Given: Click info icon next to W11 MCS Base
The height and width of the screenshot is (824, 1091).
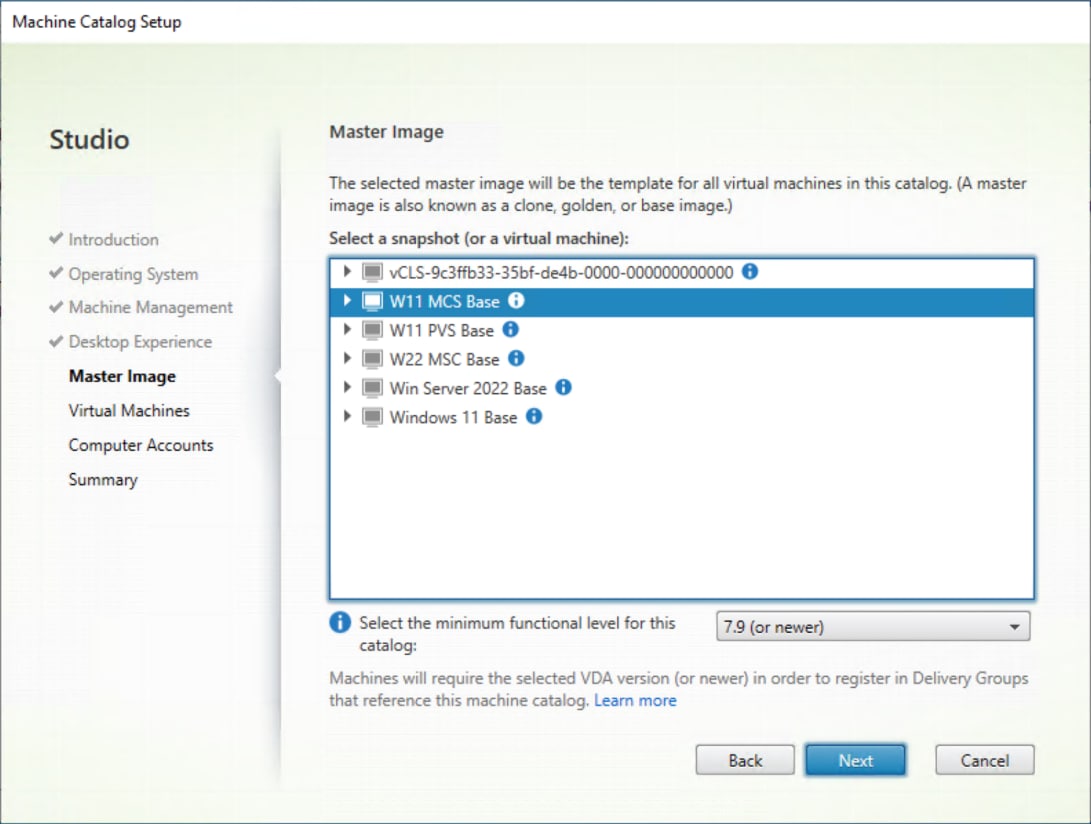Looking at the screenshot, I should (516, 301).
